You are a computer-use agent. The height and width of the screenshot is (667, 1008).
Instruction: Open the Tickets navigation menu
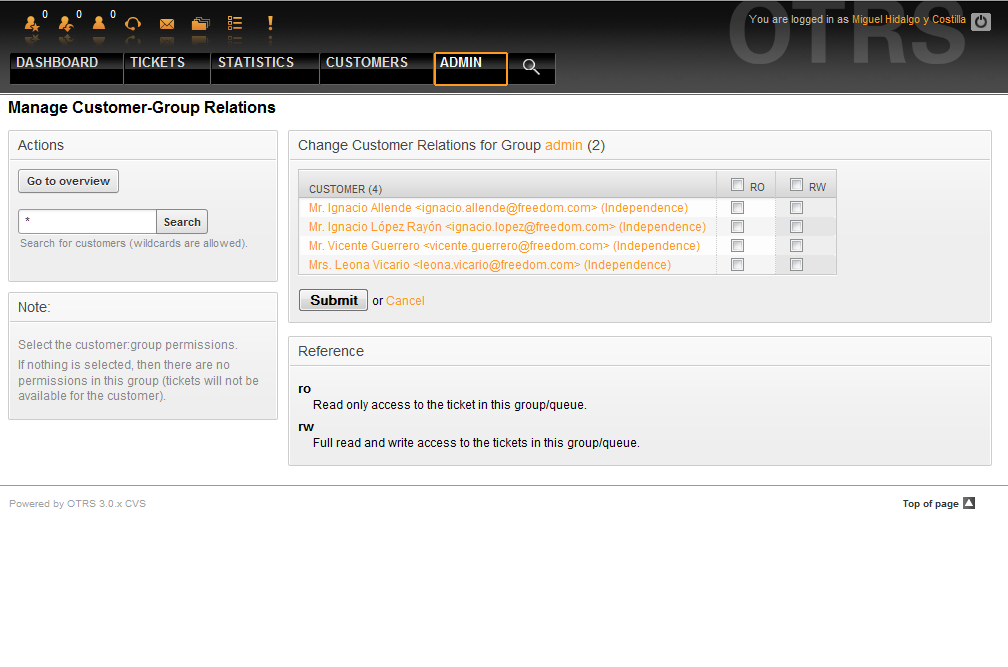[157, 63]
